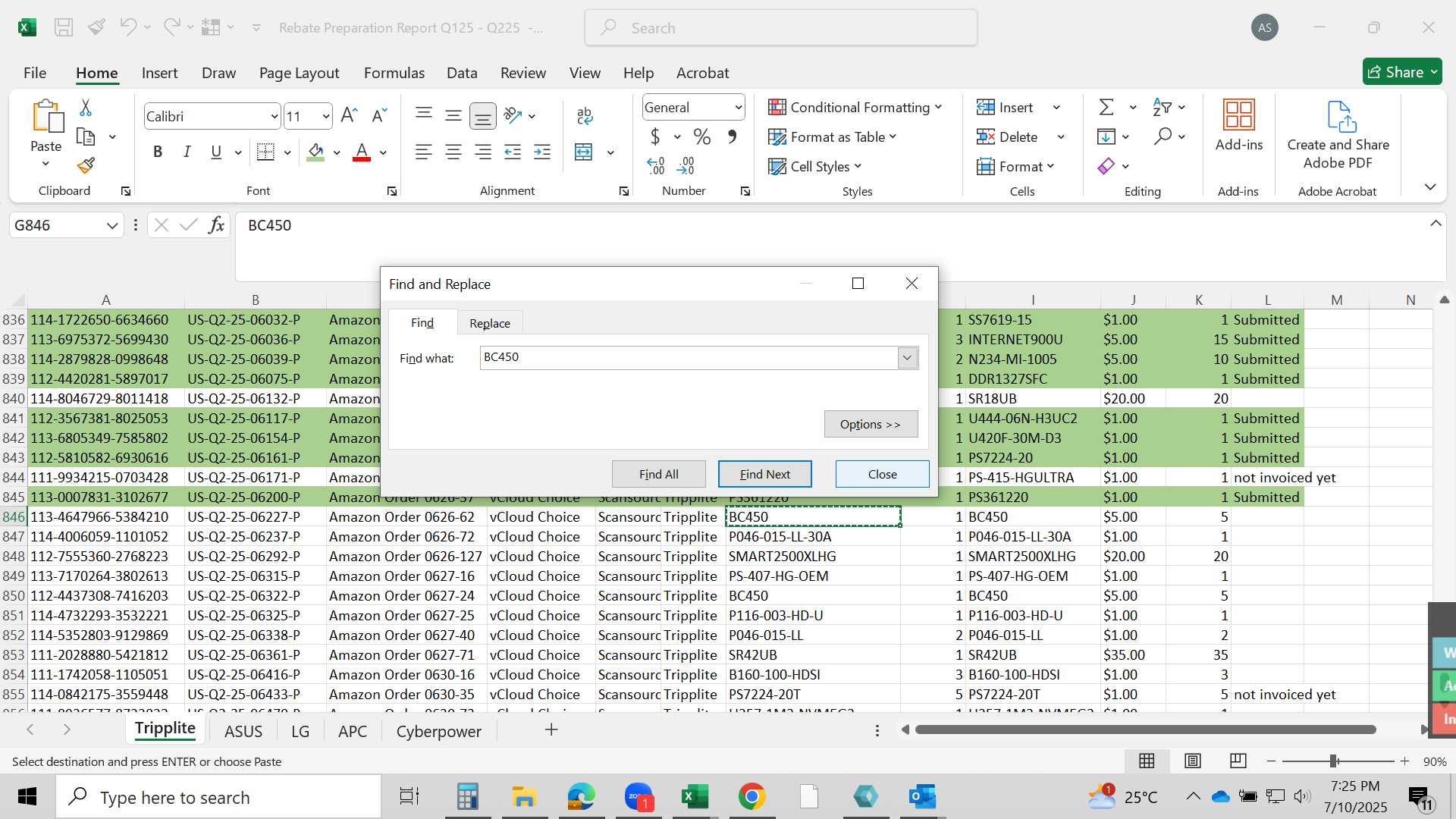
Task: Click the horizontal sheet scrollbar
Action: [1146, 730]
